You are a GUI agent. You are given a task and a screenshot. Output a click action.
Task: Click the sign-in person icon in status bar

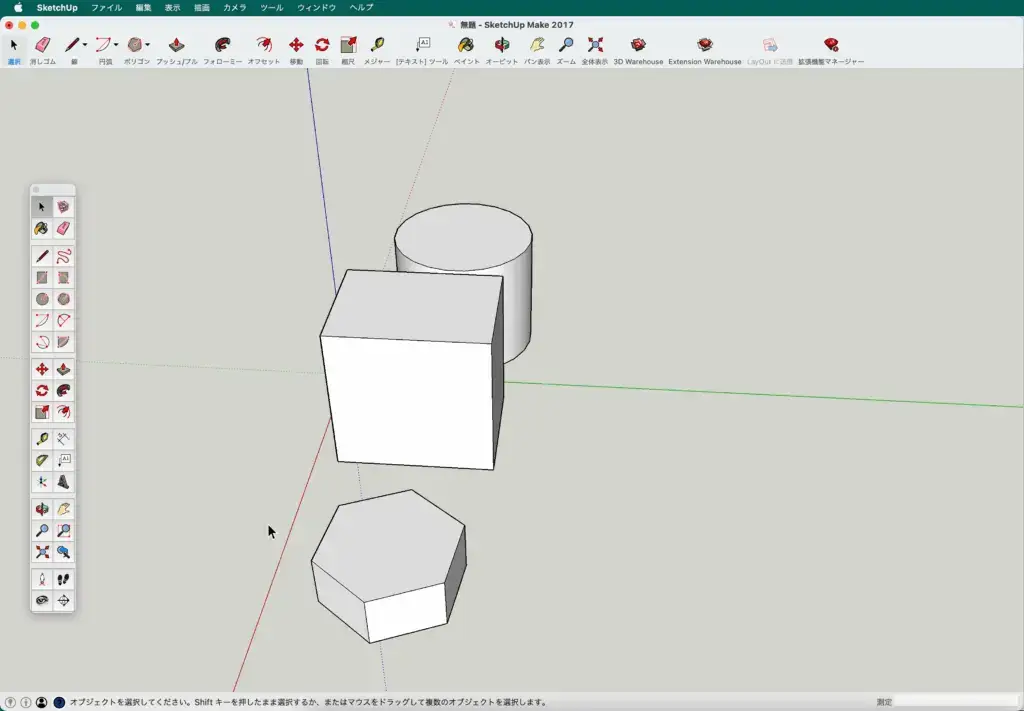42,703
